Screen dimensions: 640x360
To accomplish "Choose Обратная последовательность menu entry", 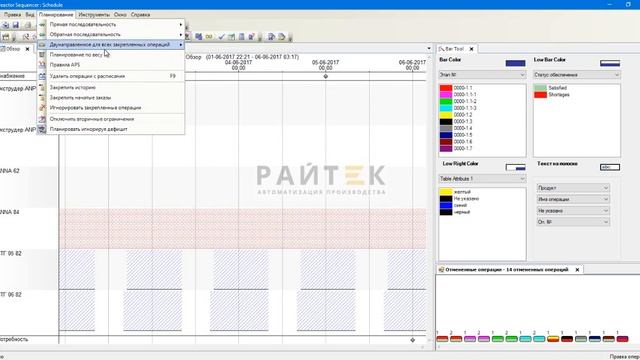I will (111, 35).
